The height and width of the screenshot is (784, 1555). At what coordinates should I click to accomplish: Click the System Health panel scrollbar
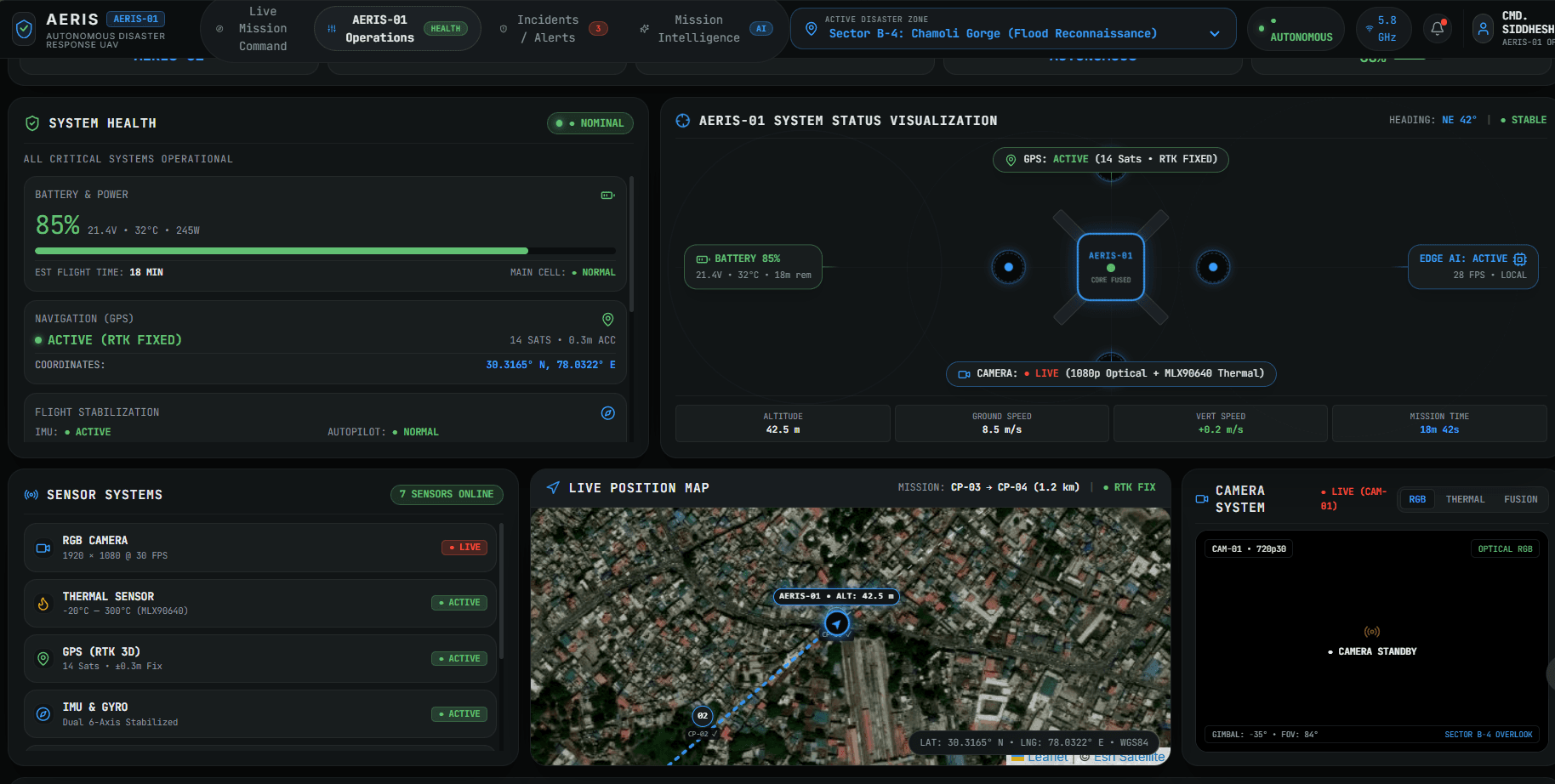click(631, 245)
